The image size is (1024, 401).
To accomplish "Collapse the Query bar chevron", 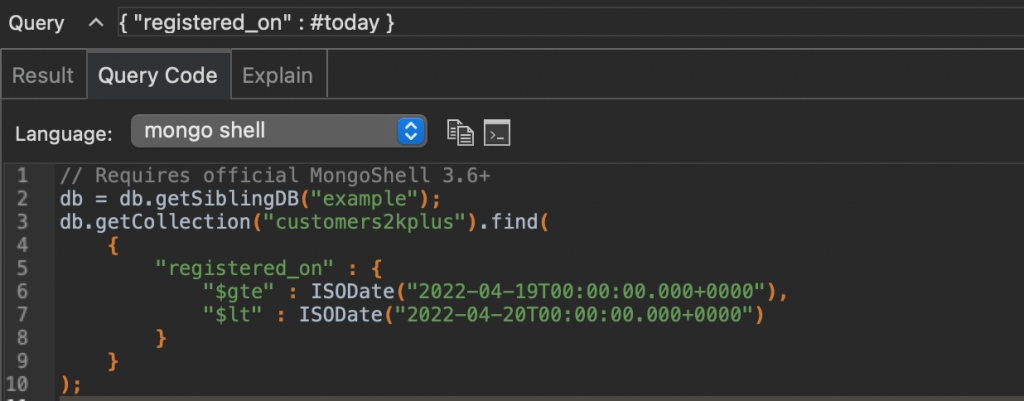I will click(x=95, y=24).
